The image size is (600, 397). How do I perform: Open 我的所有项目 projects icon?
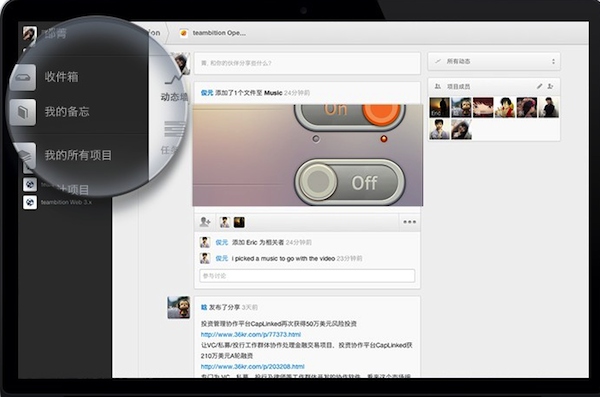(x=24, y=155)
